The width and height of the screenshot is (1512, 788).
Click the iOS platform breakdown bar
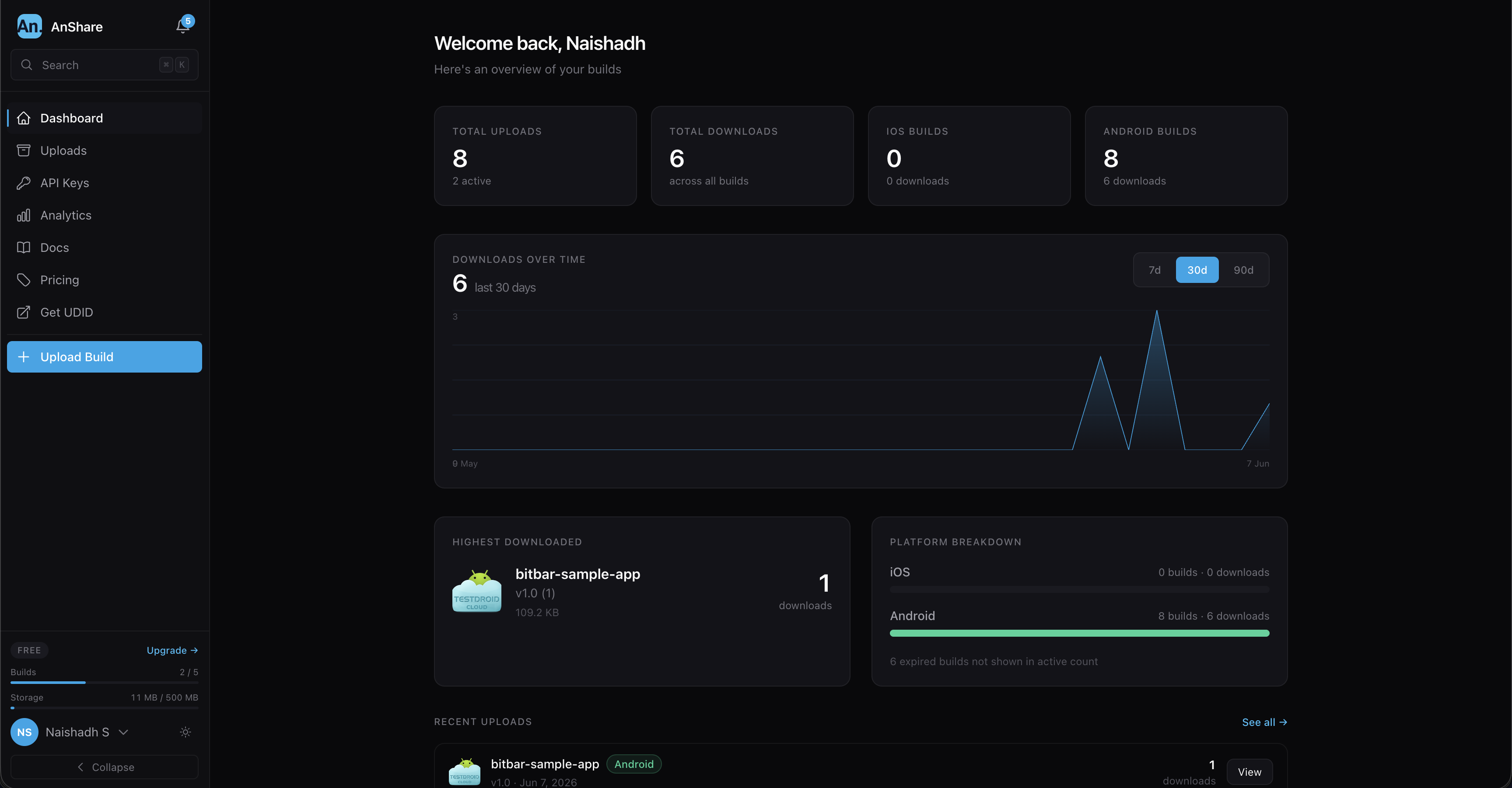click(1079, 589)
